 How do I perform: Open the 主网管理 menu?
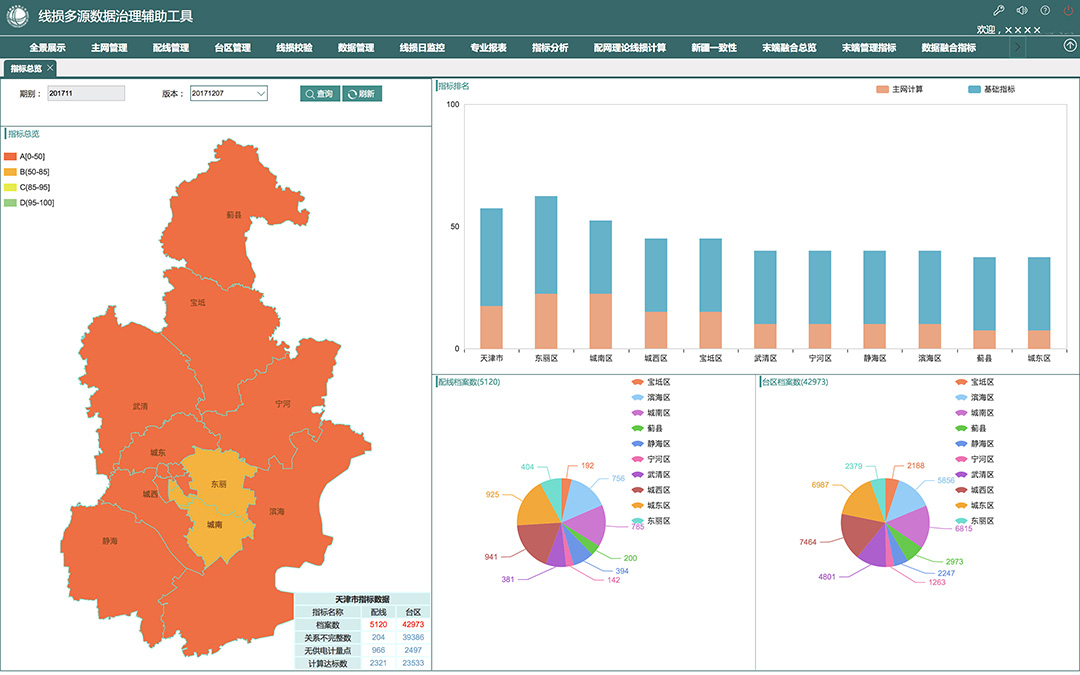[109, 47]
